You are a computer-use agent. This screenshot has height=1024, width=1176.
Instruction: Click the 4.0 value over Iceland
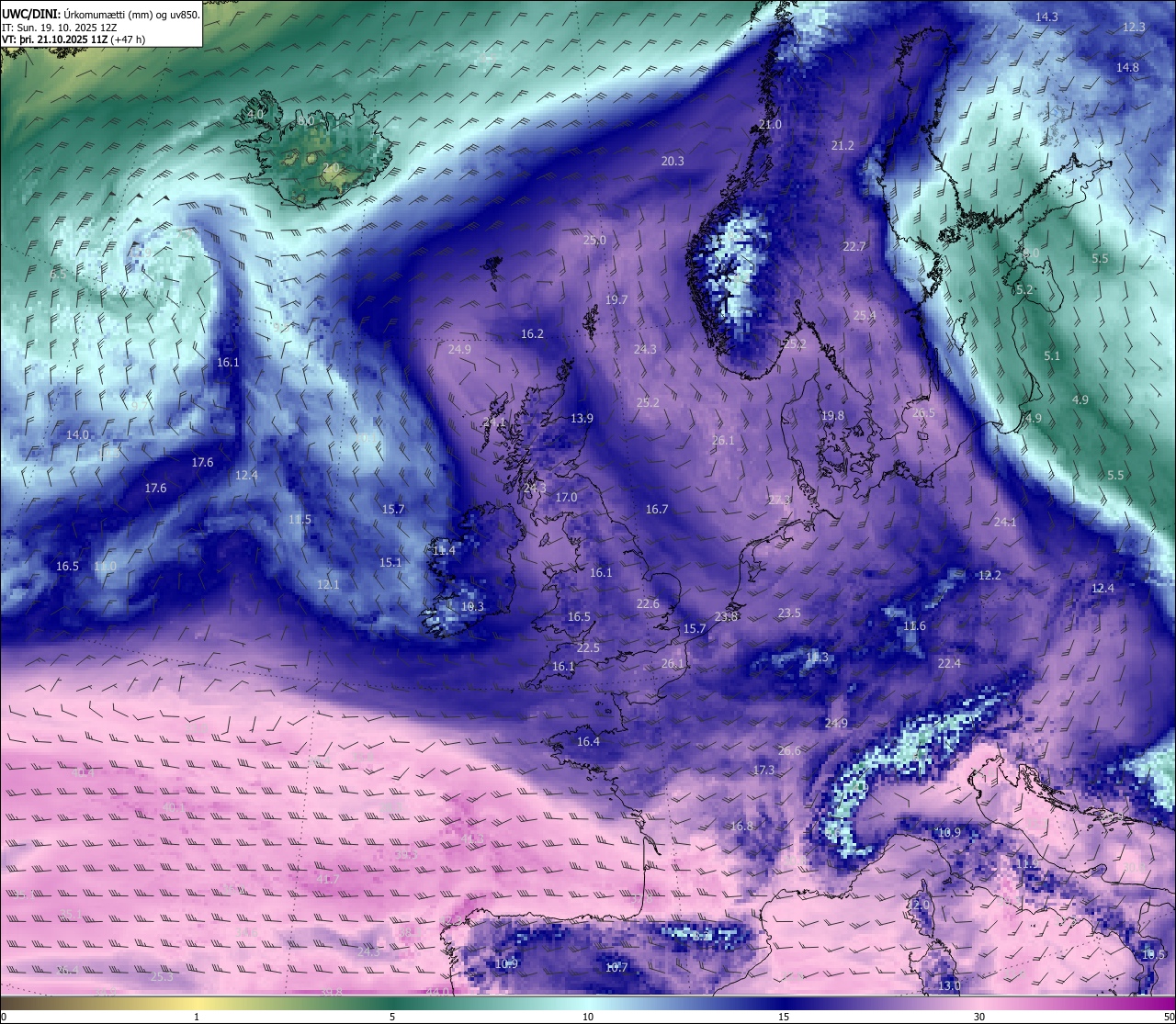(254, 114)
